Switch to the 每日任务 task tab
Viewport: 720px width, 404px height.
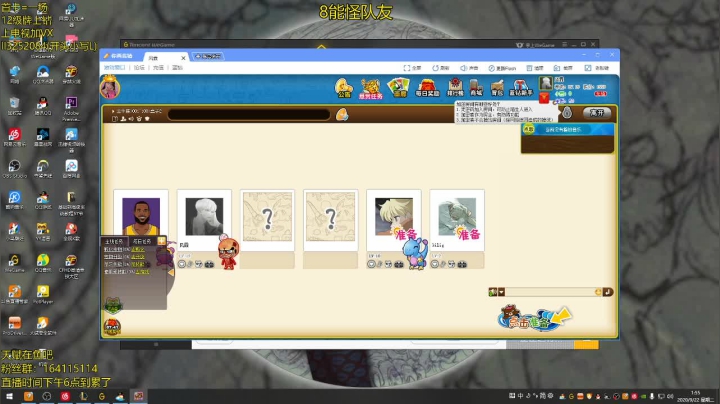pyautogui.click(x=141, y=241)
